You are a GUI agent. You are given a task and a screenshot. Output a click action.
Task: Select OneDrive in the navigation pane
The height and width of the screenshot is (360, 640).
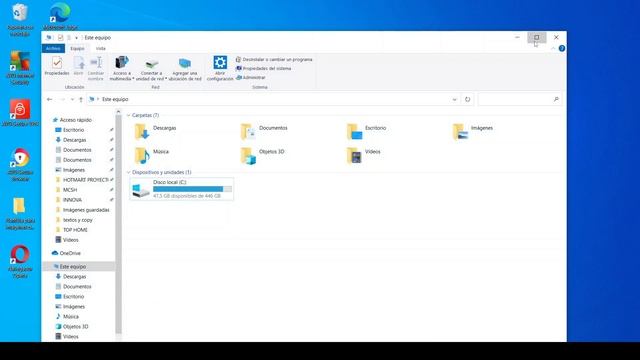click(70, 253)
